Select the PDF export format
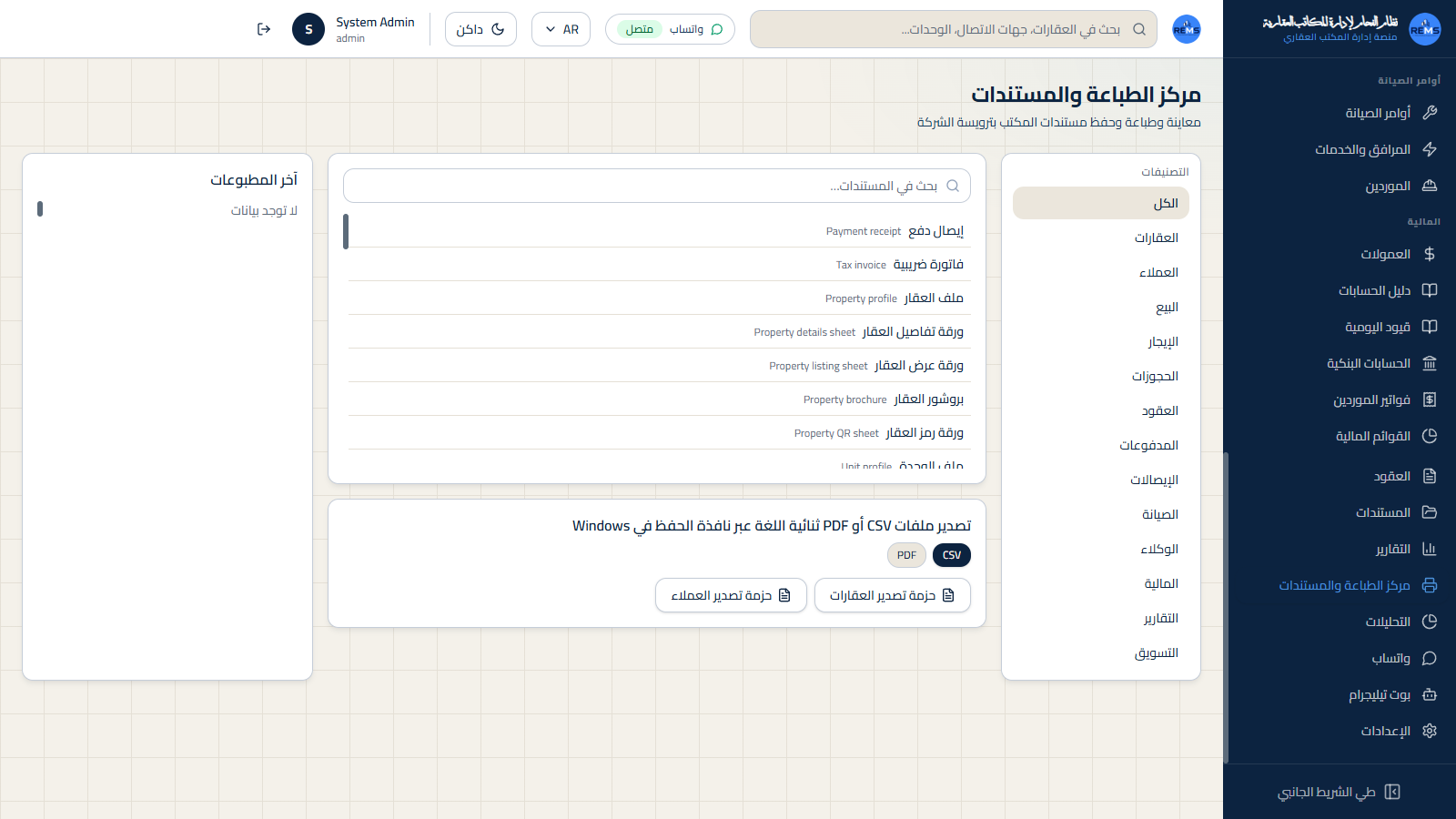Viewport: 1456px width, 819px height. pos(906,555)
